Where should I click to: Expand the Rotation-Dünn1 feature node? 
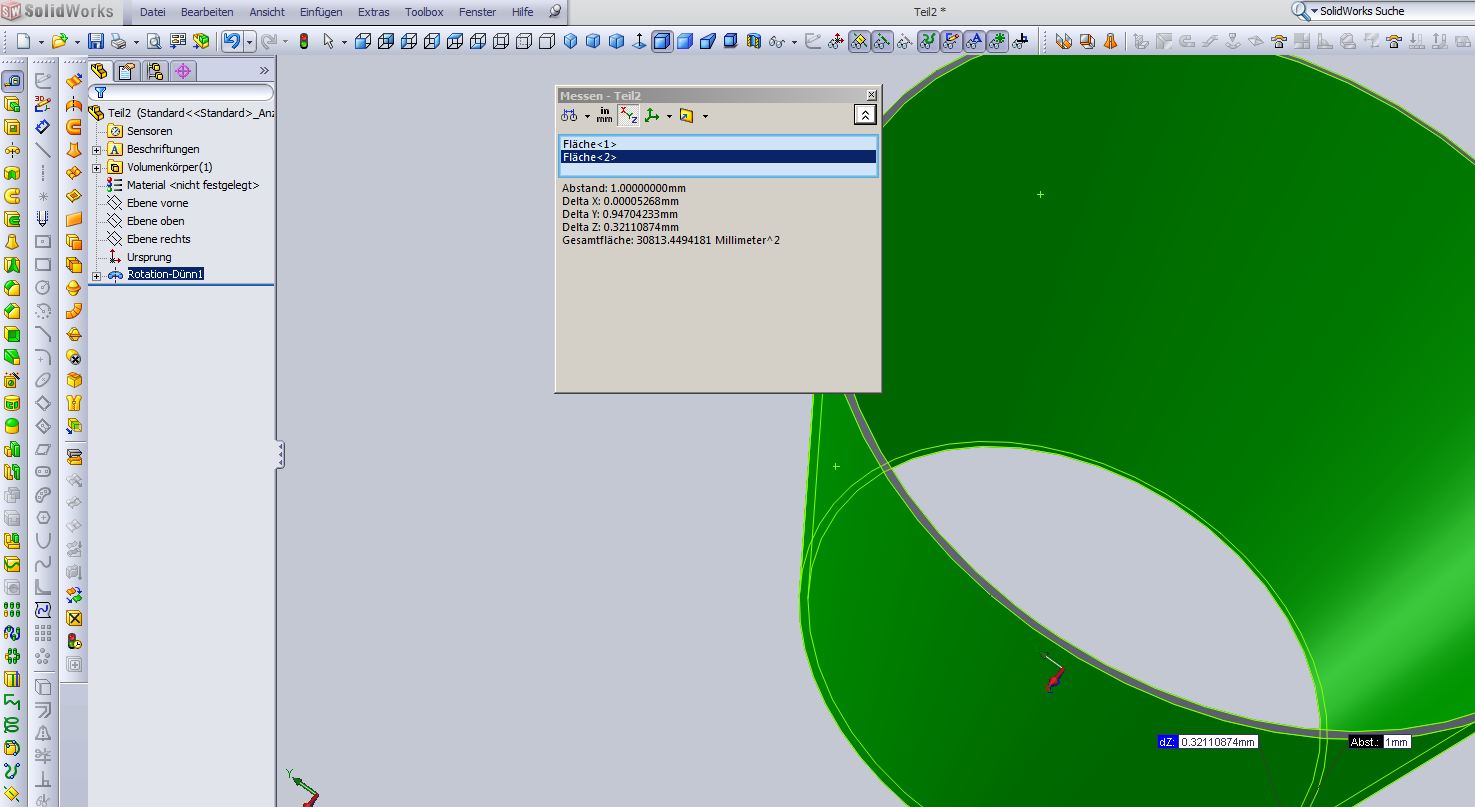point(97,276)
